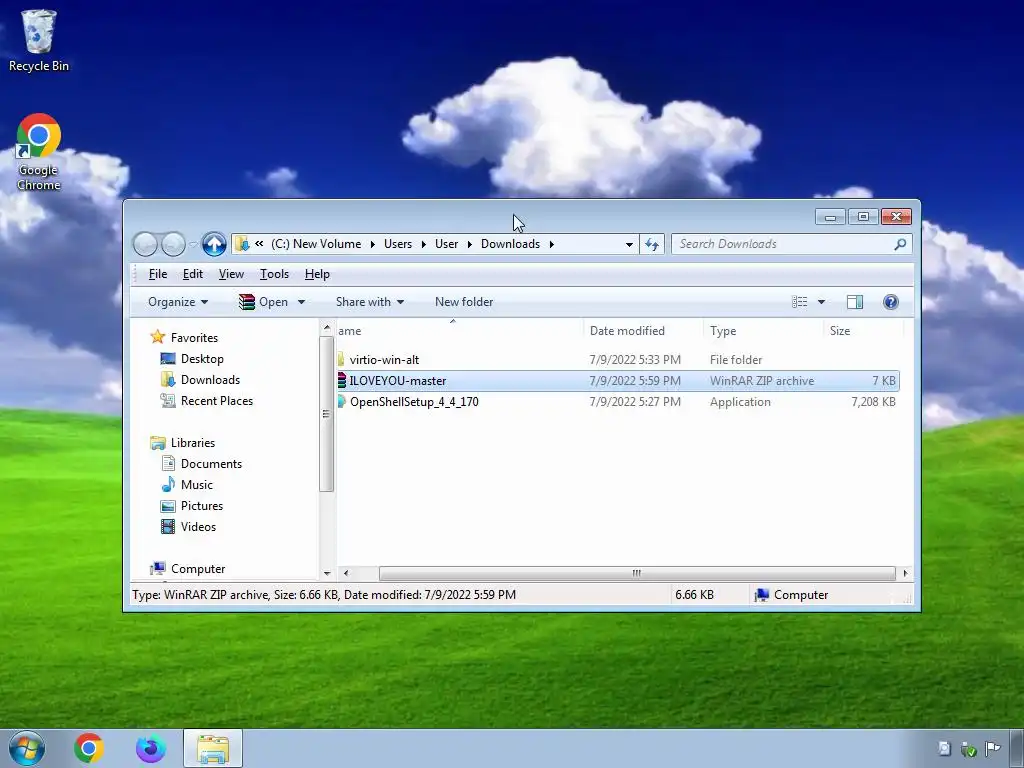Refresh the Downloads folder view

click(x=652, y=244)
